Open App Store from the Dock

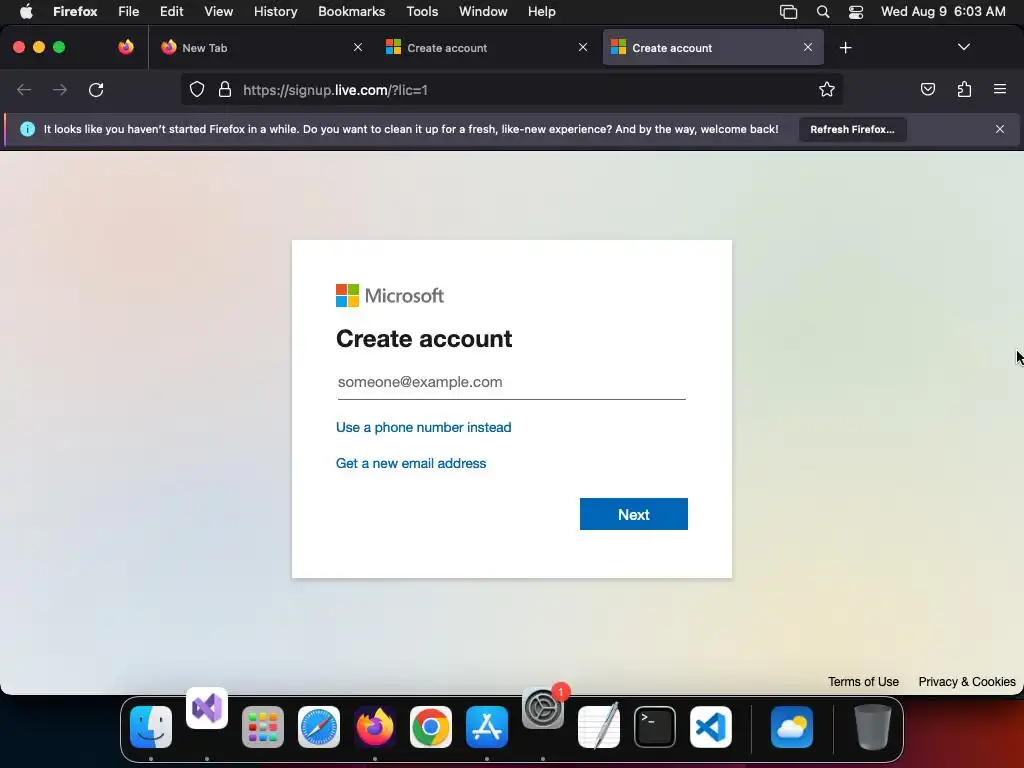487,727
